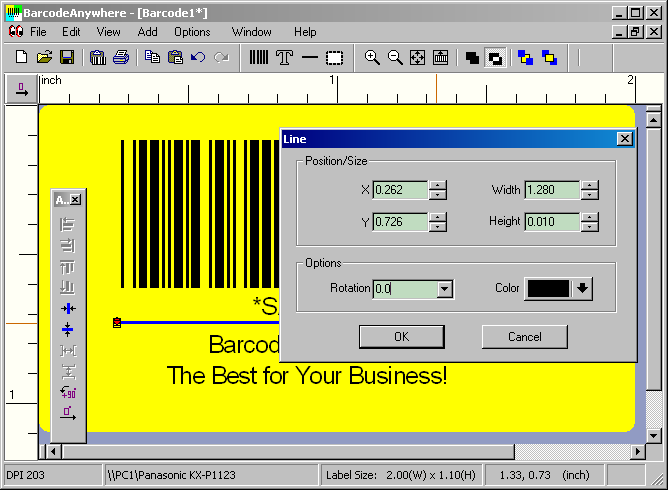Image resolution: width=668 pixels, height=490 pixels.
Task: Cancel the Line dialog
Action: click(524, 337)
